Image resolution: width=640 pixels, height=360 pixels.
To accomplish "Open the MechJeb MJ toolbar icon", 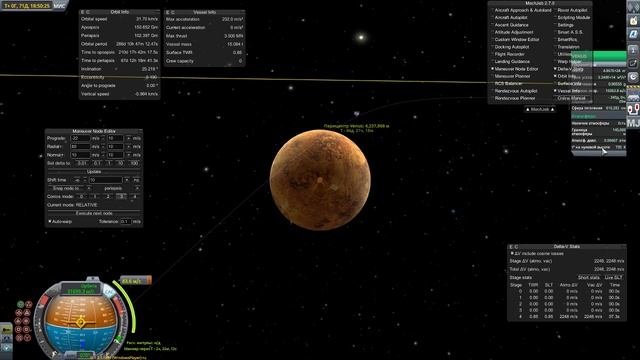I will [x=633, y=123].
